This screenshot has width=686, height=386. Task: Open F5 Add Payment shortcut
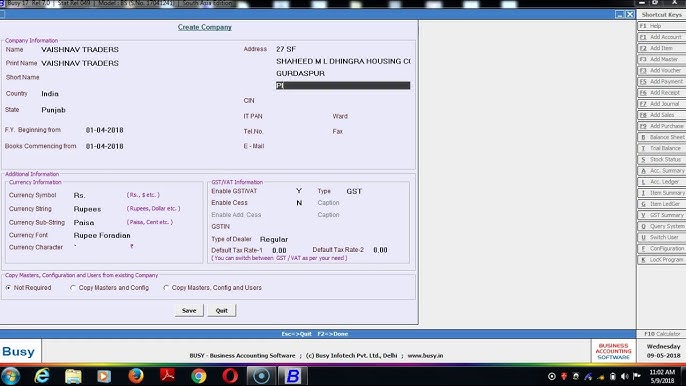coord(662,81)
